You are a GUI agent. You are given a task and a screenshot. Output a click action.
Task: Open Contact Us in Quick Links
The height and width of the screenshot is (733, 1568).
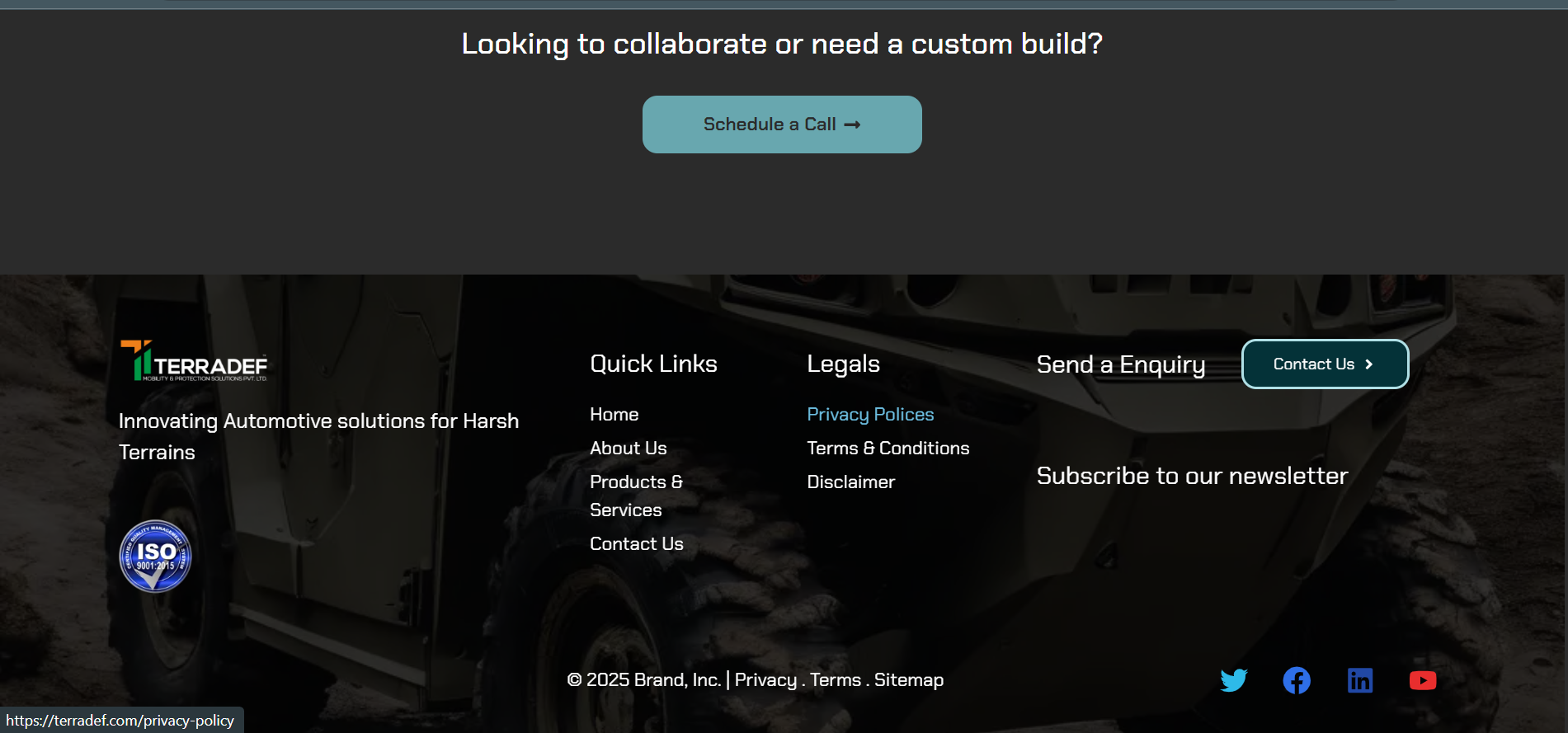(637, 543)
